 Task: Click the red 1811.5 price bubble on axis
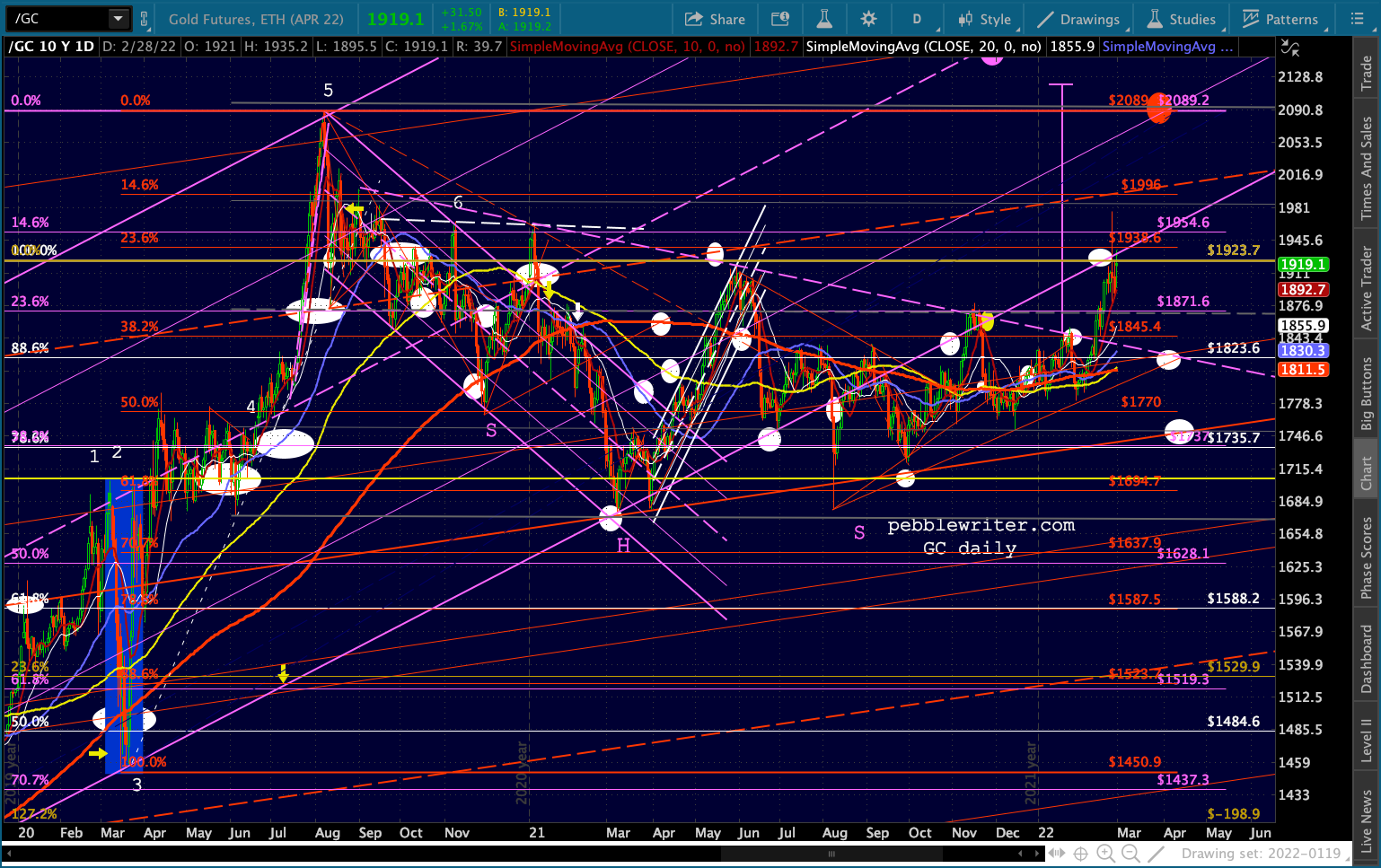coord(1303,370)
